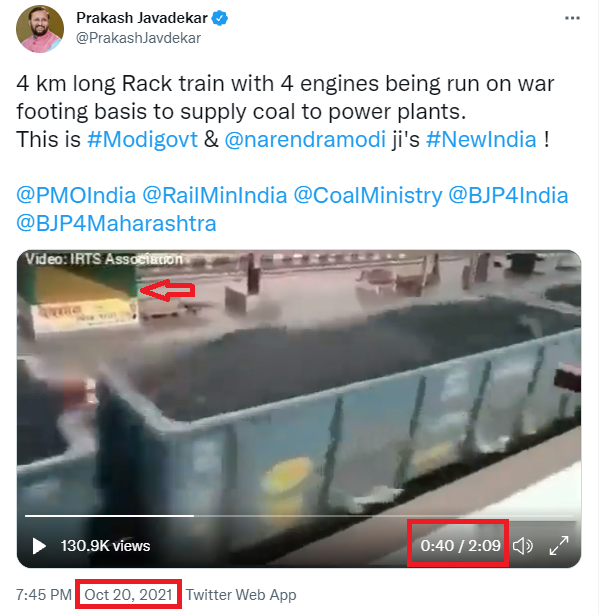Open the #NewIndia hashtag

tap(480, 139)
